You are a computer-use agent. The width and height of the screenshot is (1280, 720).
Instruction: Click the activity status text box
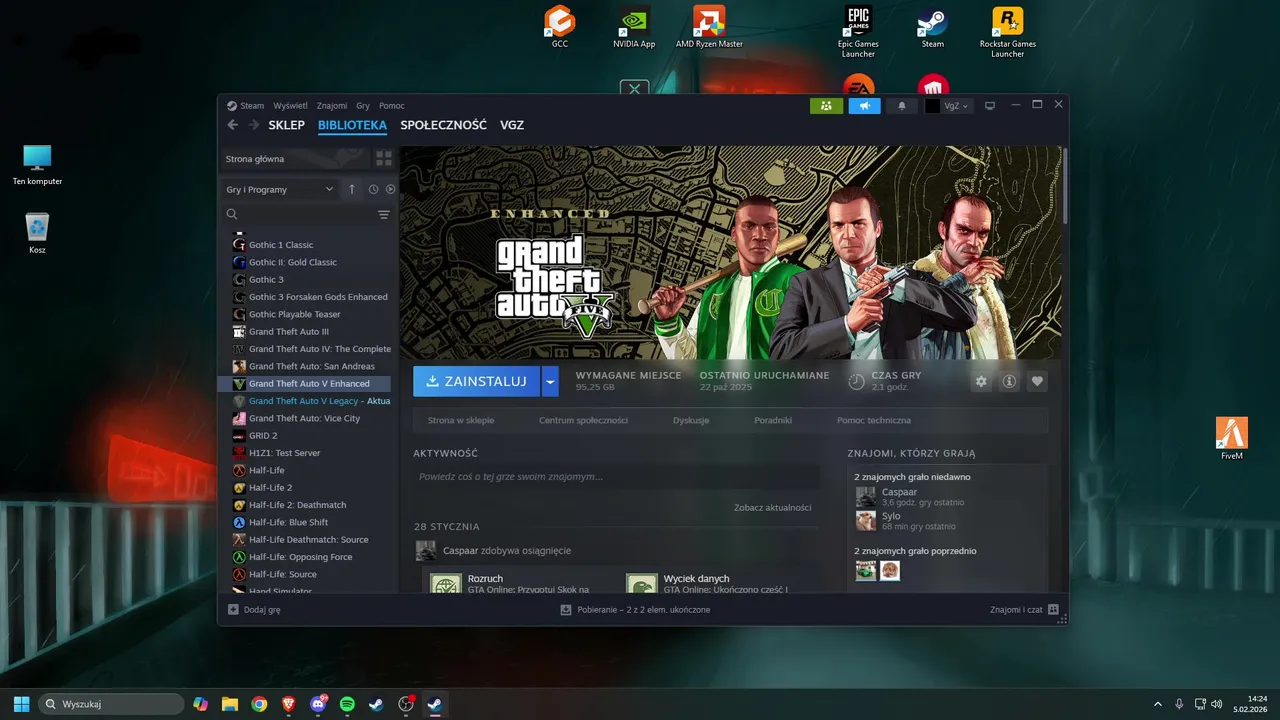click(x=616, y=477)
